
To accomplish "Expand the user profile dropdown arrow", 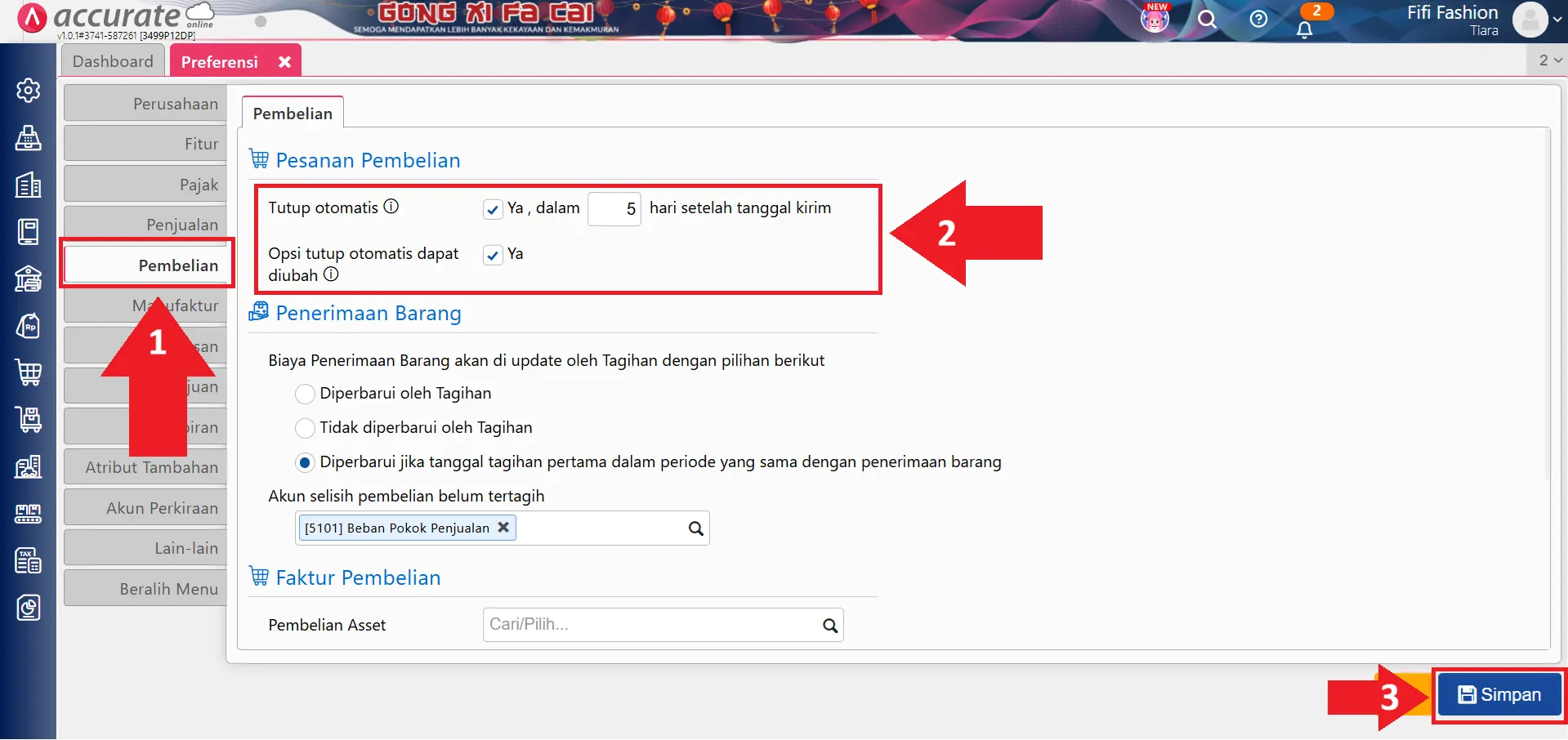I will coord(1557,20).
